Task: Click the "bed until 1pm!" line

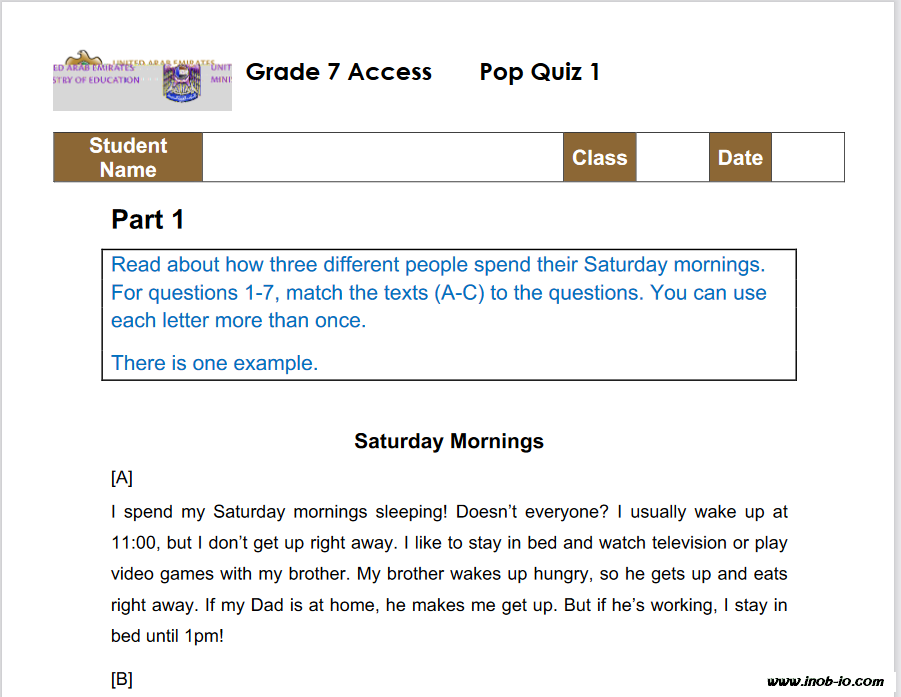Action: click(167, 636)
